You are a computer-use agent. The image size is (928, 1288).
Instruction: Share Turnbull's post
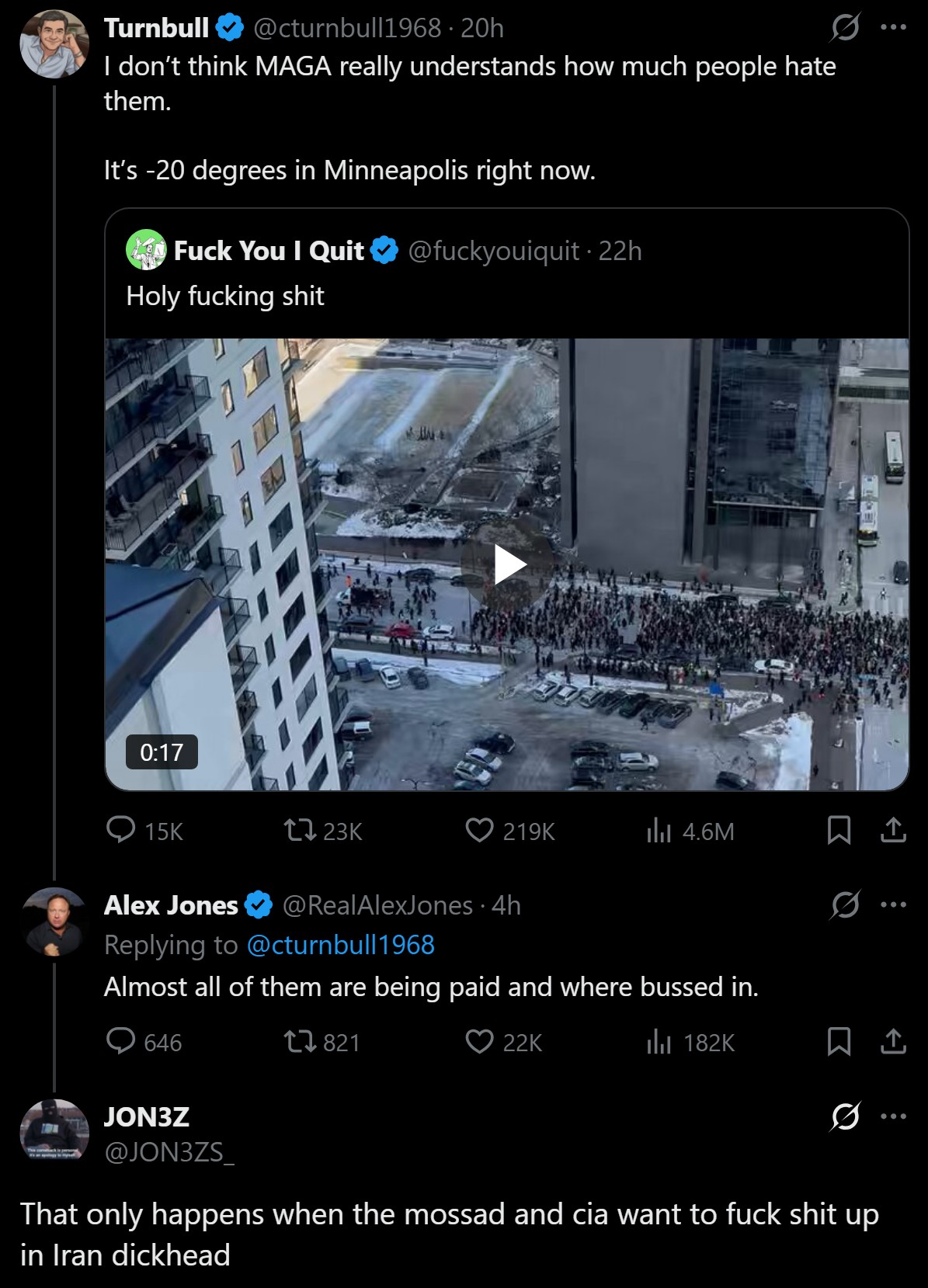click(x=893, y=831)
